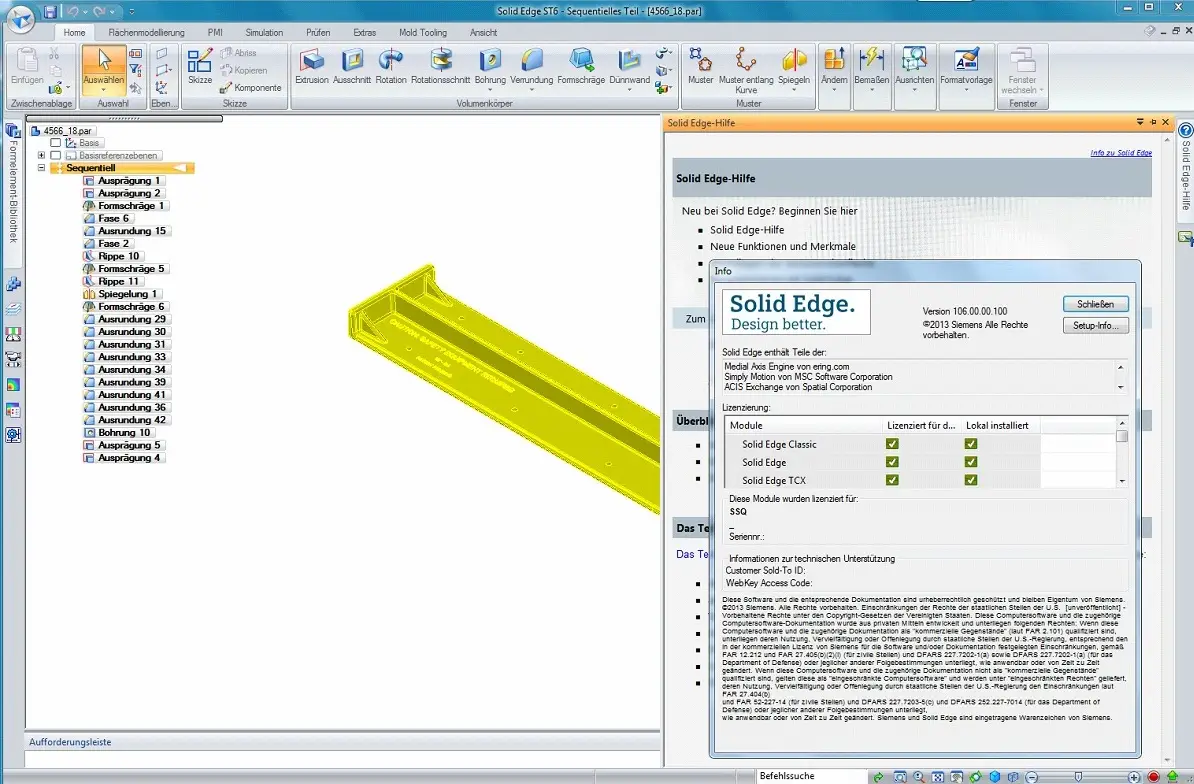Click the Komponente sketch command
The image size is (1194, 784).
pyautogui.click(x=251, y=88)
